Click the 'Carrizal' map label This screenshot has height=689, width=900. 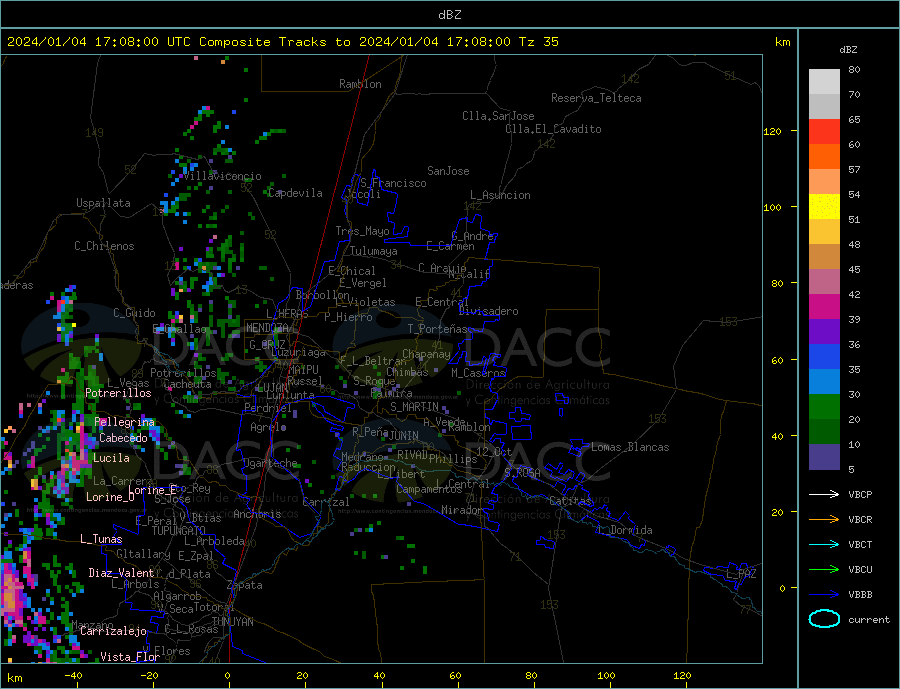pyautogui.click(x=326, y=502)
